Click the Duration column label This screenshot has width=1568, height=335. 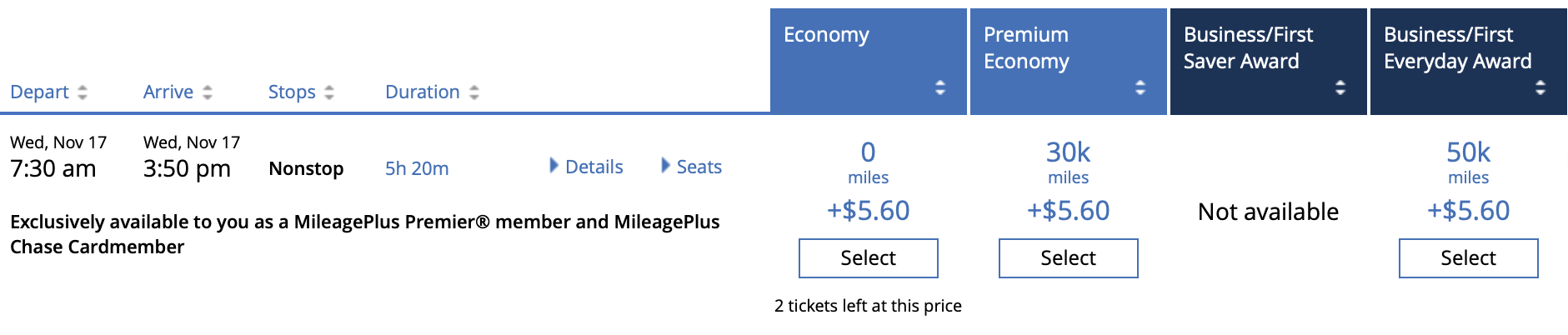coord(422,92)
